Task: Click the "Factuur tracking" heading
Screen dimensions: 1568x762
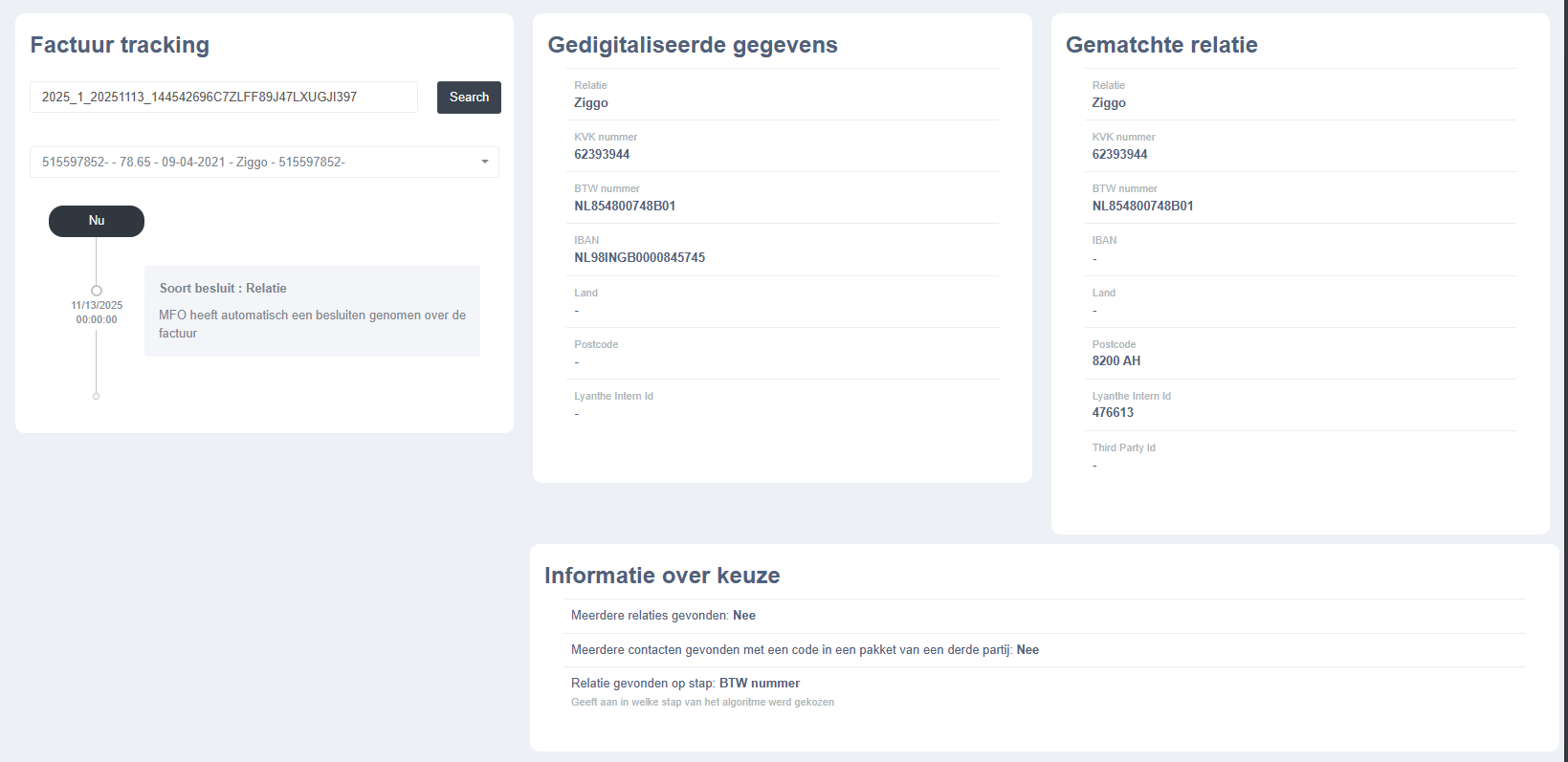Action: tap(119, 45)
